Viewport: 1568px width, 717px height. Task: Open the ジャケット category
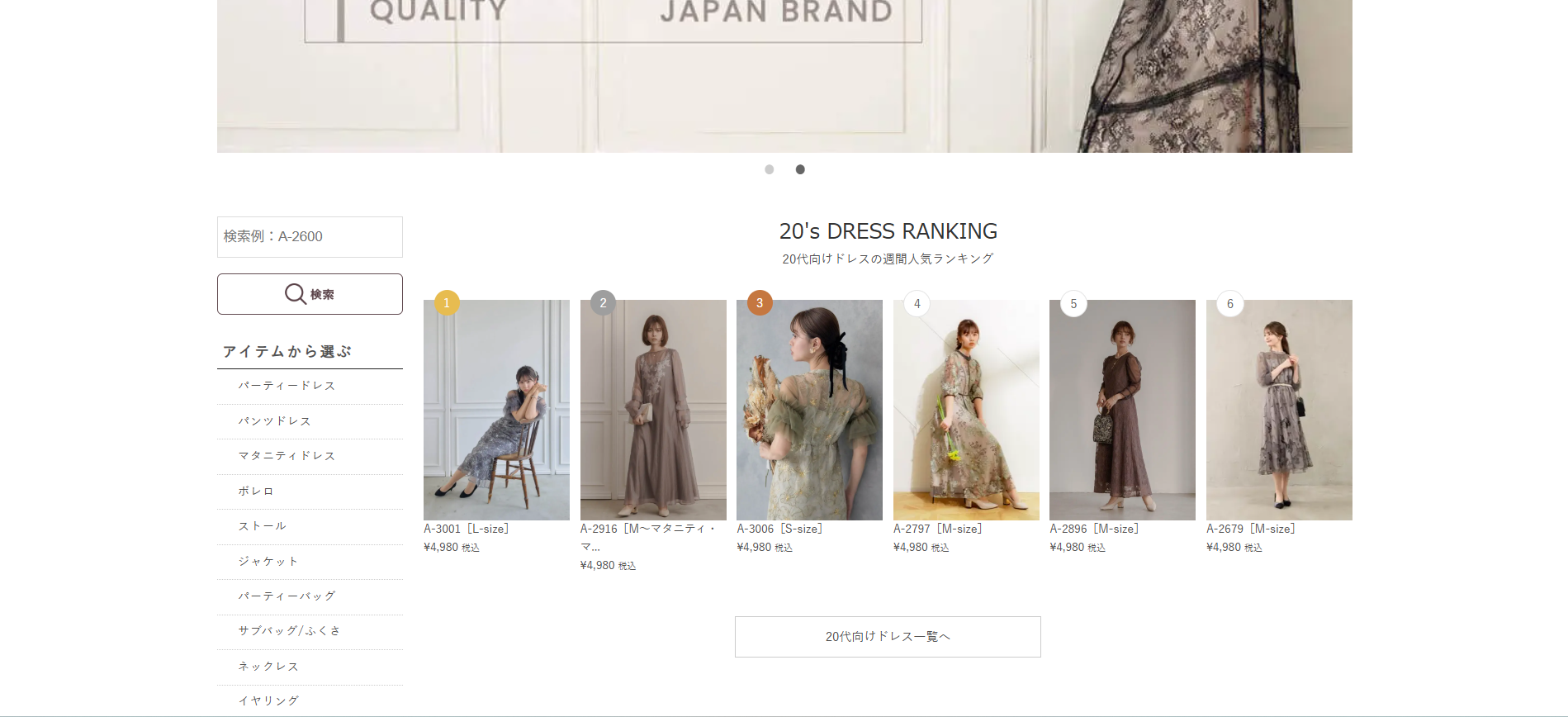tap(268, 562)
